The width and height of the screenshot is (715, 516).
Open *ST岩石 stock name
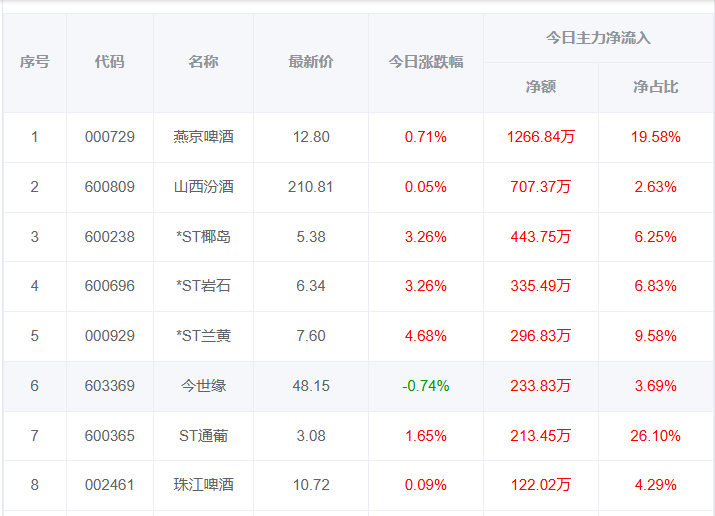(x=203, y=286)
